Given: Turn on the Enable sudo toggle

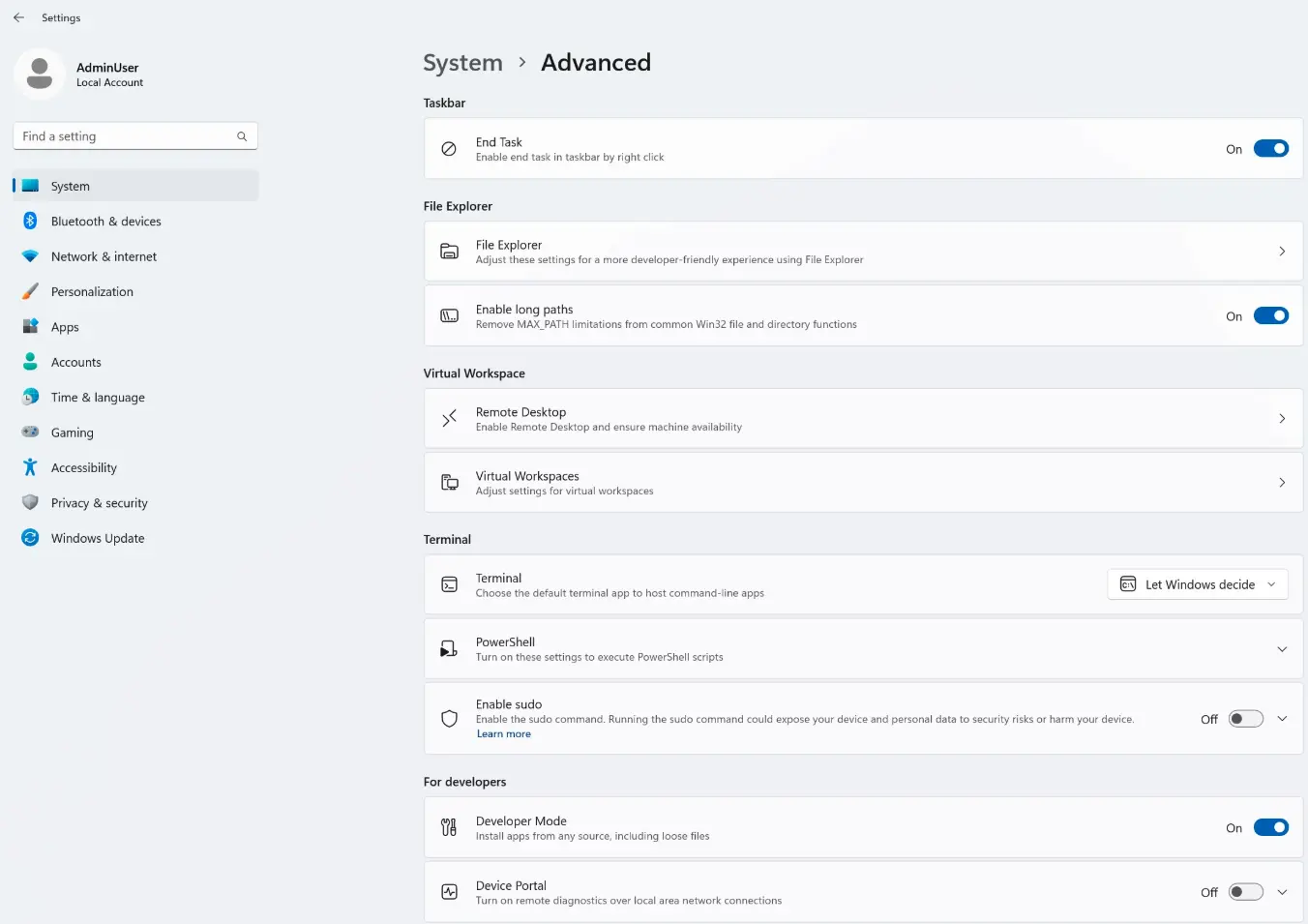Looking at the screenshot, I should tap(1245, 719).
